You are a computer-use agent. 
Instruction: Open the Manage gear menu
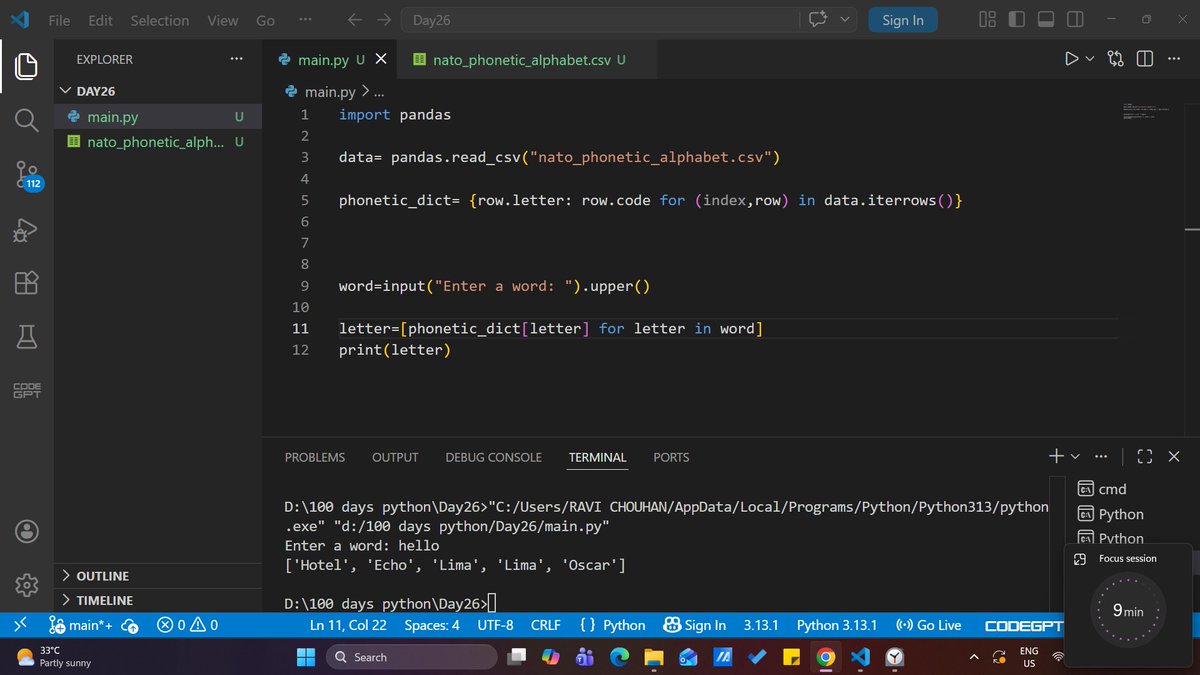(26, 585)
